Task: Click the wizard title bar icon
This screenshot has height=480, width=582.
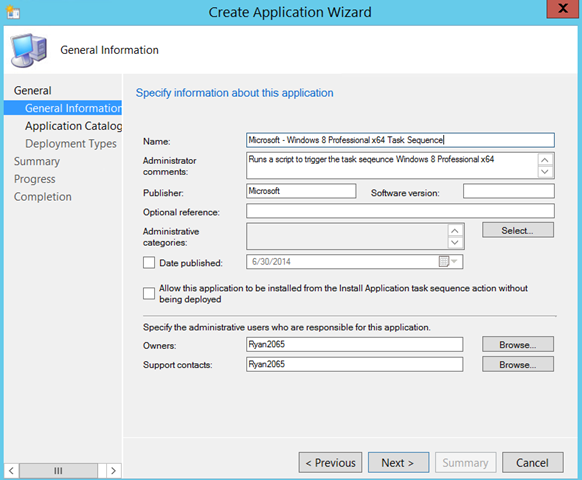Action: pos(13,12)
